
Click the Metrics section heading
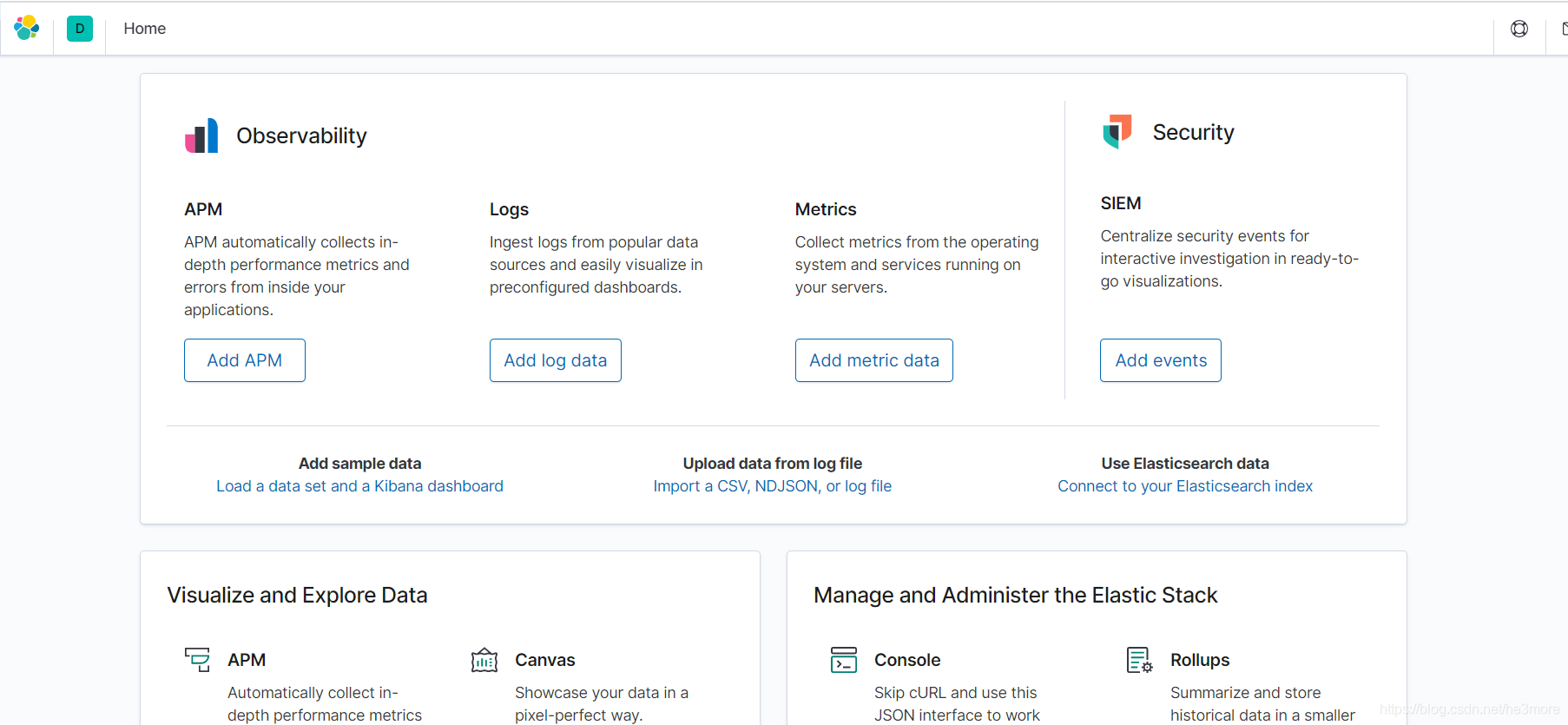point(826,209)
